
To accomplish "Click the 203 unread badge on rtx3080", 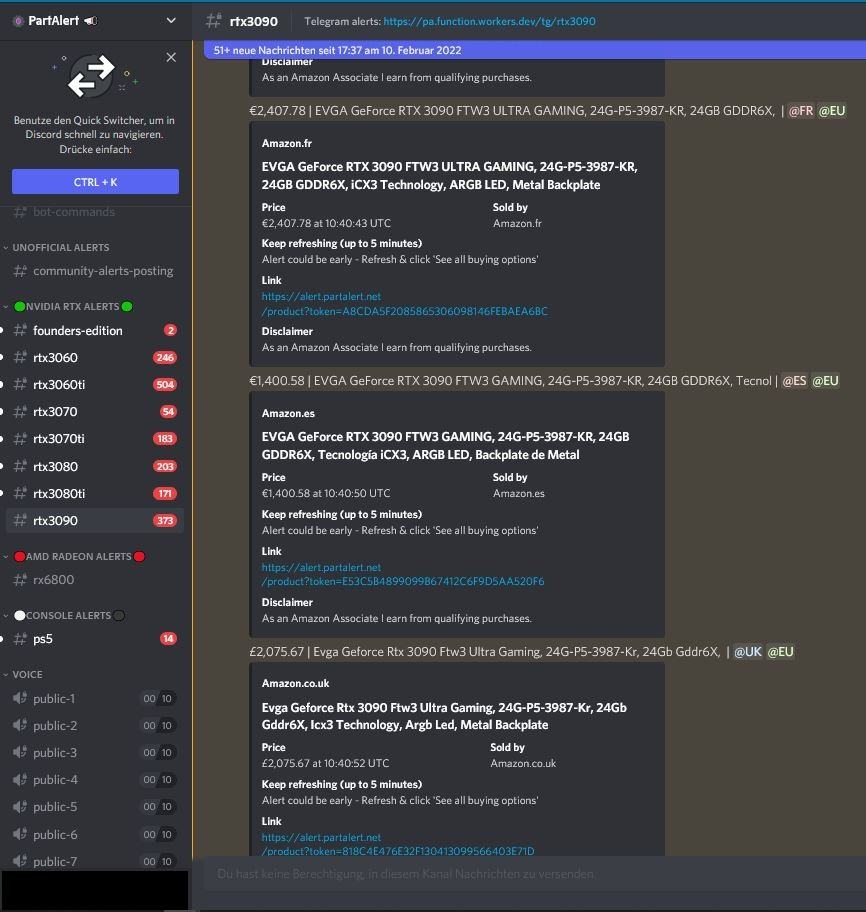I will coord(165,466).
